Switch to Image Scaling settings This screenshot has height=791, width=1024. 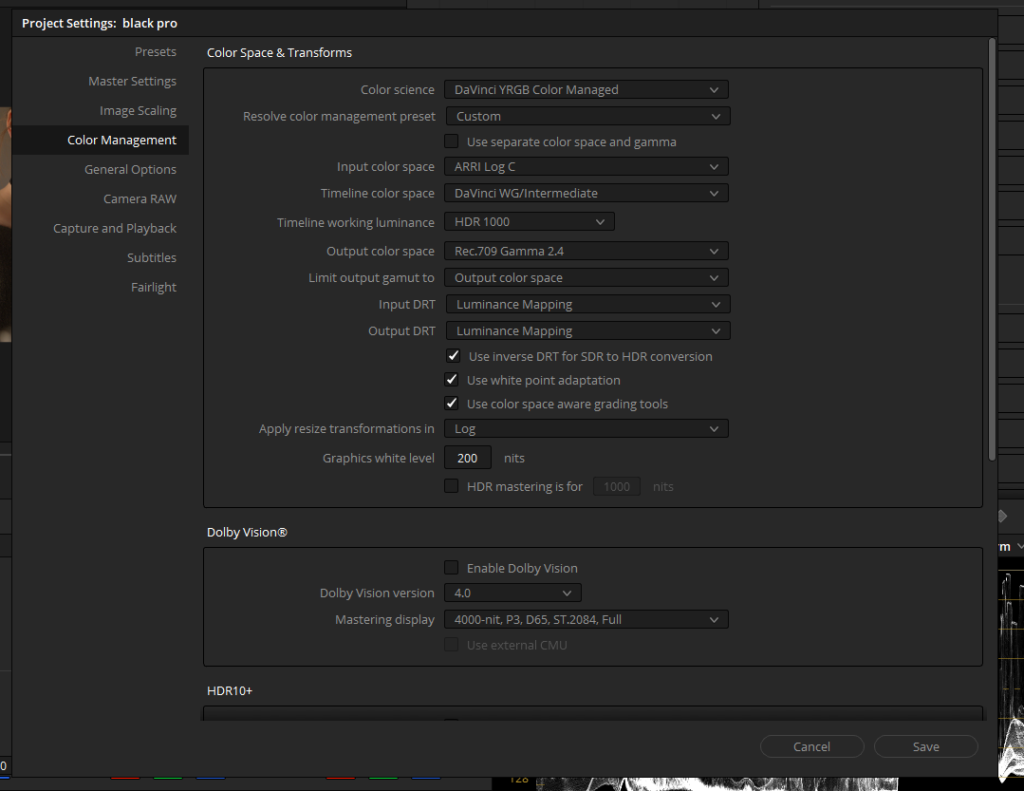click(138, 110)
